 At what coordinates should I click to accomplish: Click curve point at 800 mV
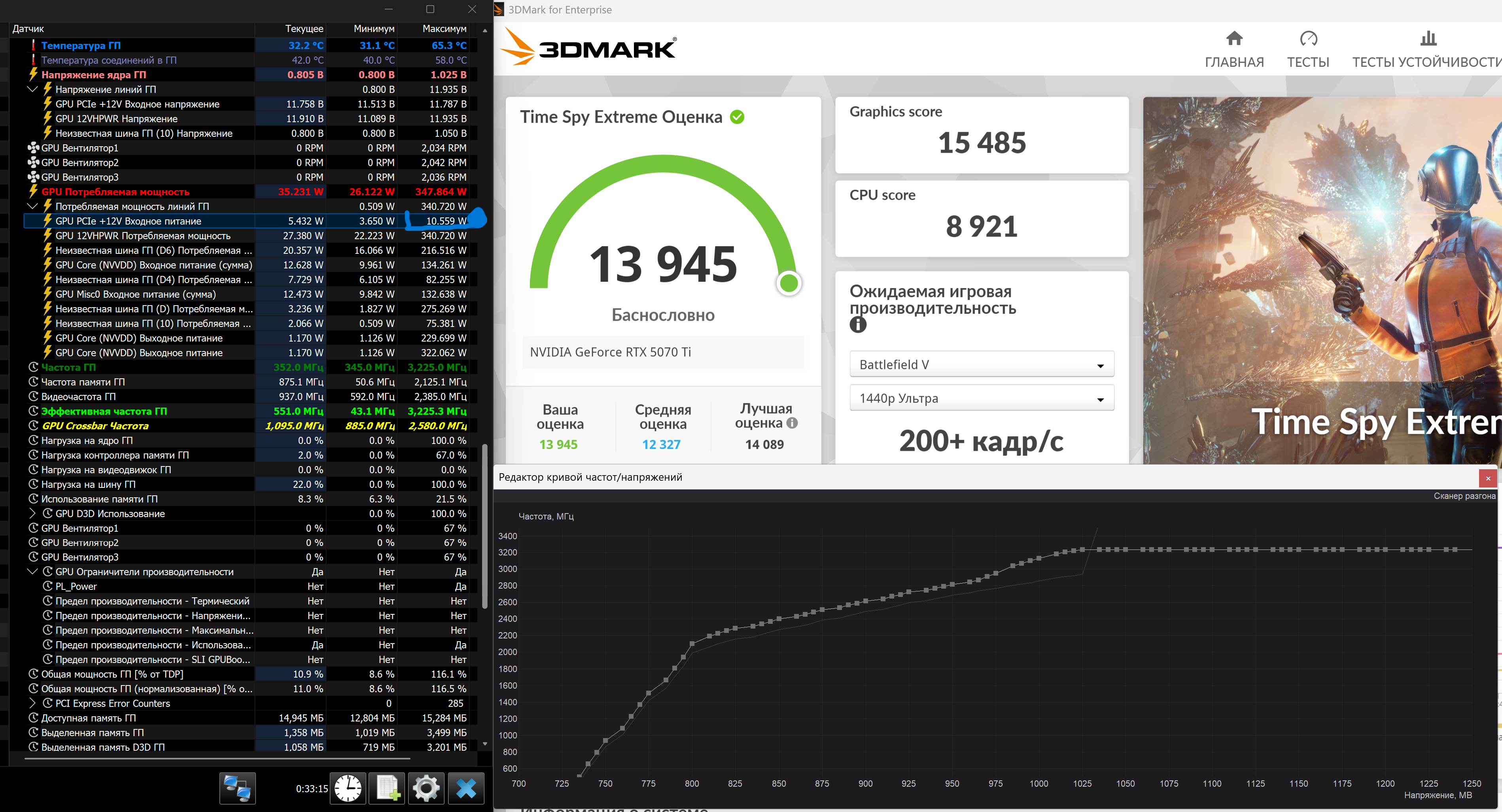coord(692,644)
